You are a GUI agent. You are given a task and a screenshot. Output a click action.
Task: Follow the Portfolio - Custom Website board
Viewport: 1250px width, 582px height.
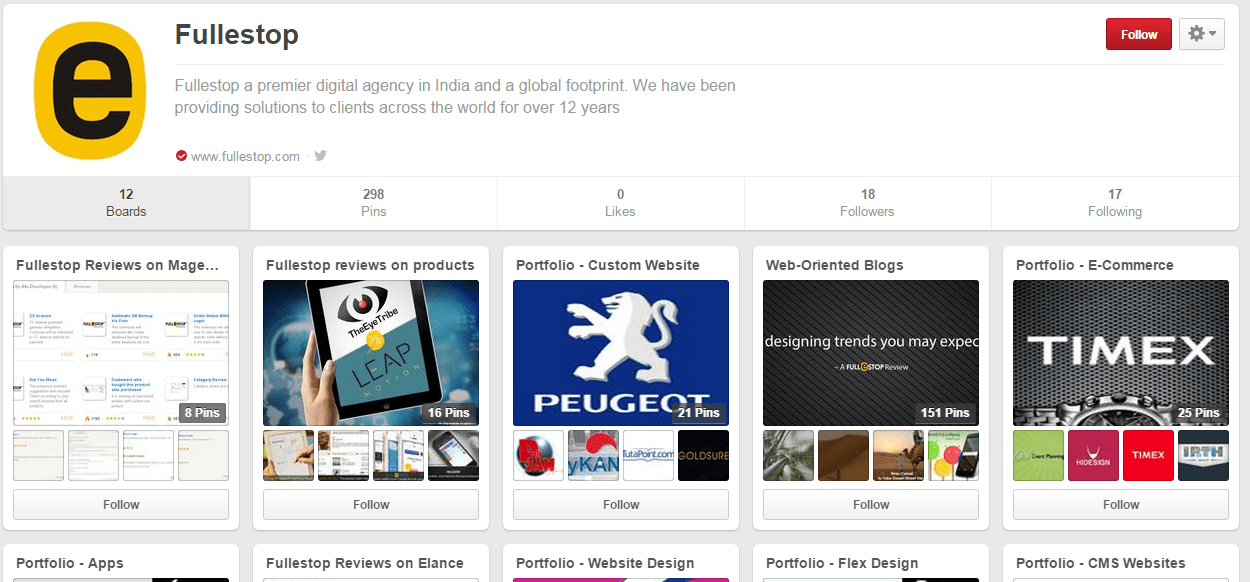point(621,505)
